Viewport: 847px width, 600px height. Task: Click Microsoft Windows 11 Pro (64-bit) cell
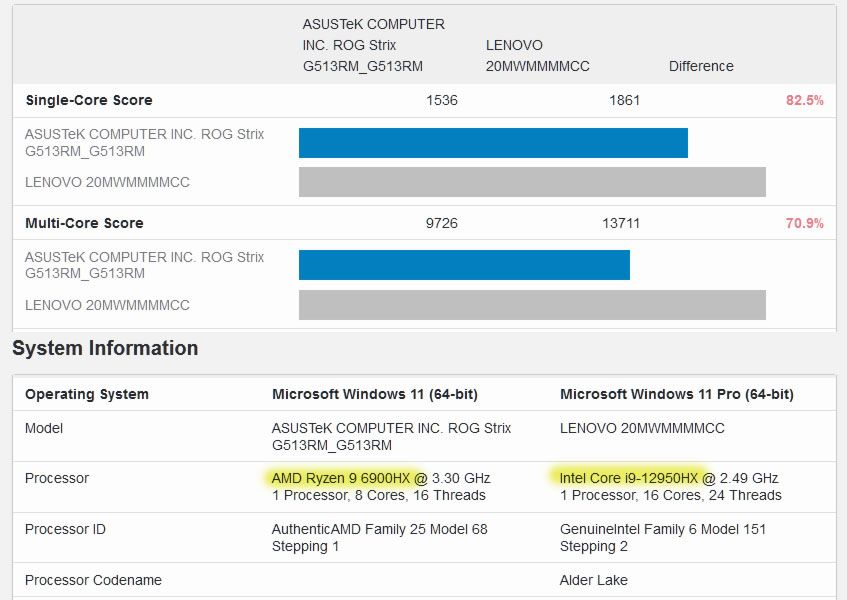(677, 394)
